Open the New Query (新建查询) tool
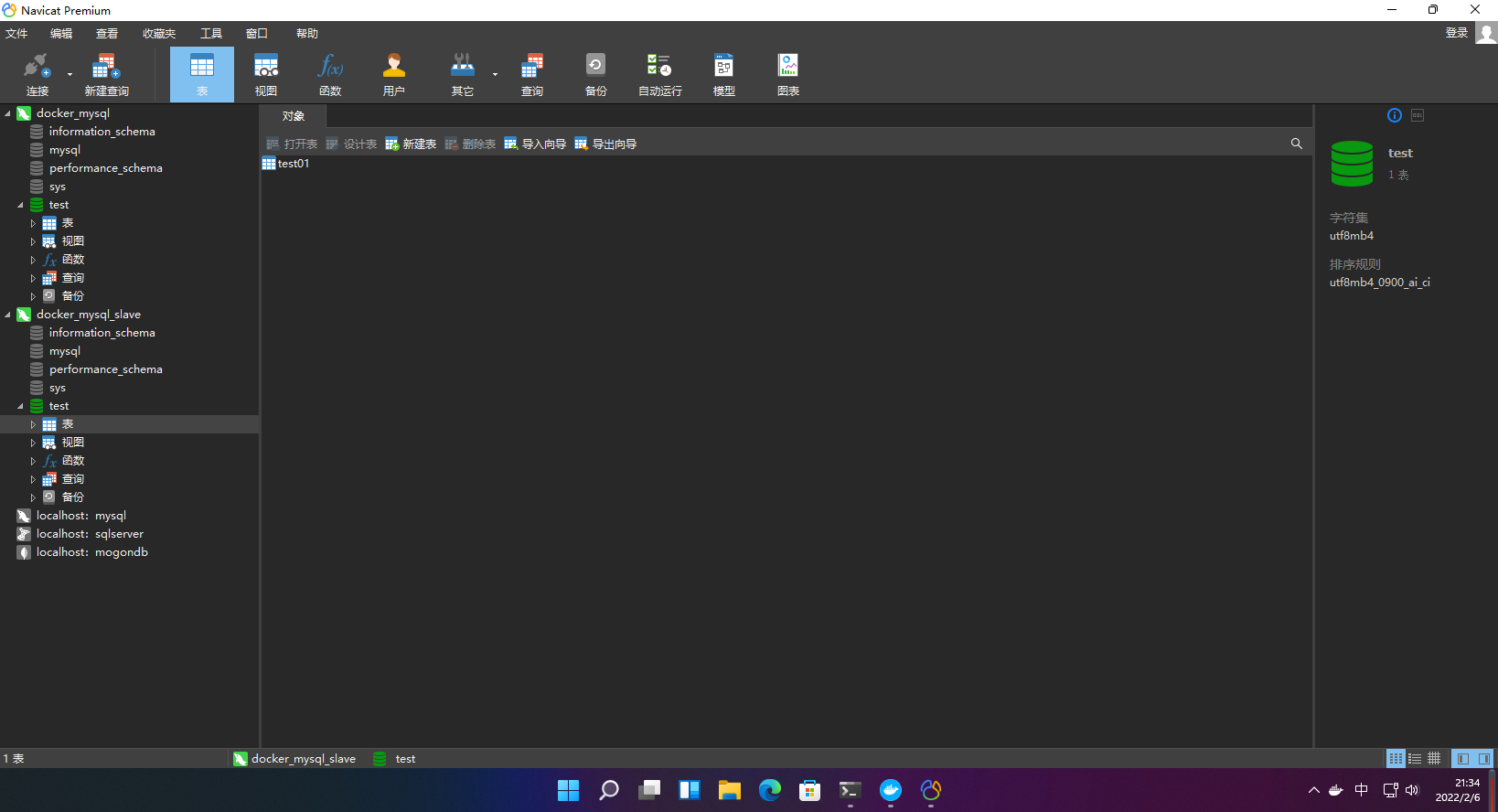1498x812 pixels. coord(106,74)
